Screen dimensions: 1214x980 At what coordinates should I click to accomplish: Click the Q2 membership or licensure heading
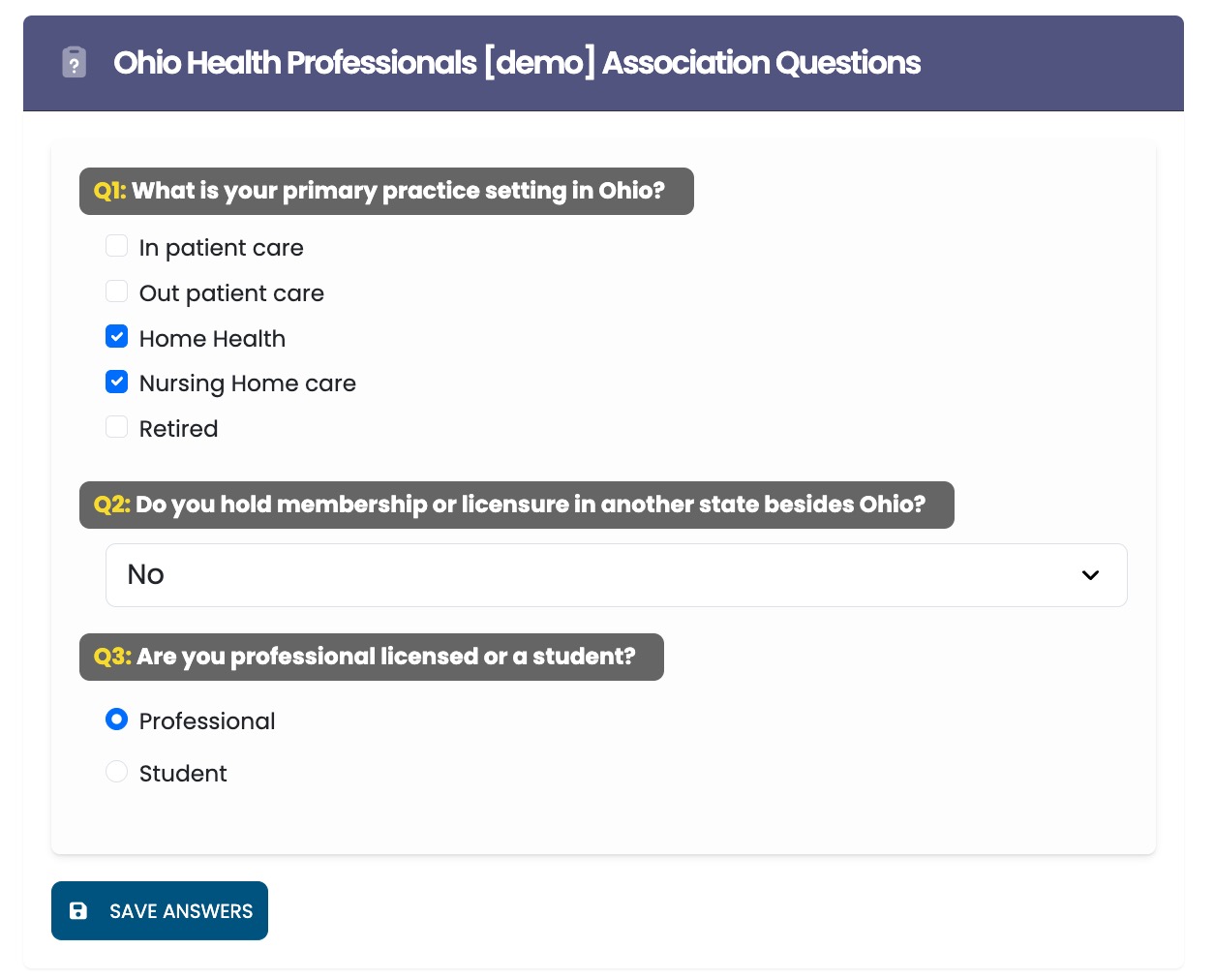pos(516,505)
